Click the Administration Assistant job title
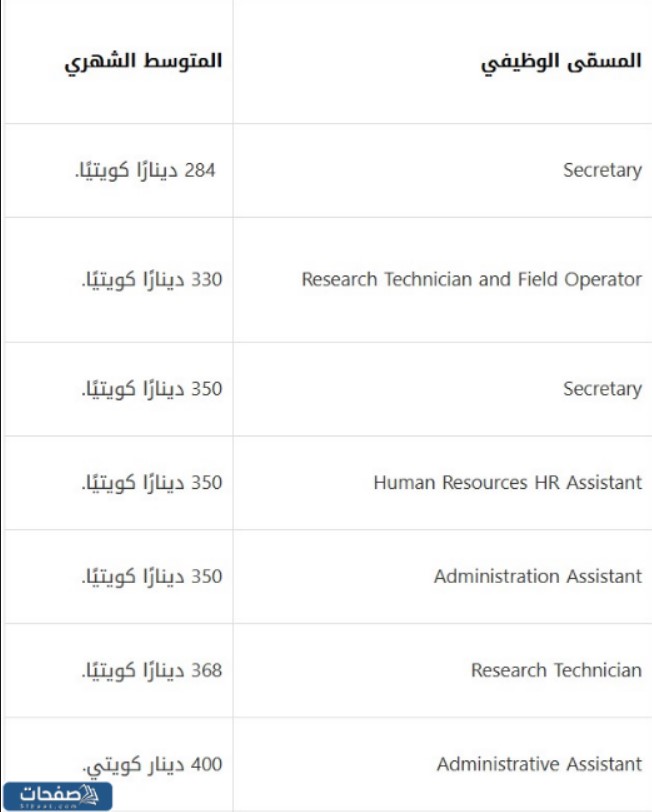The image size is (652, 812). coord(537,577)
